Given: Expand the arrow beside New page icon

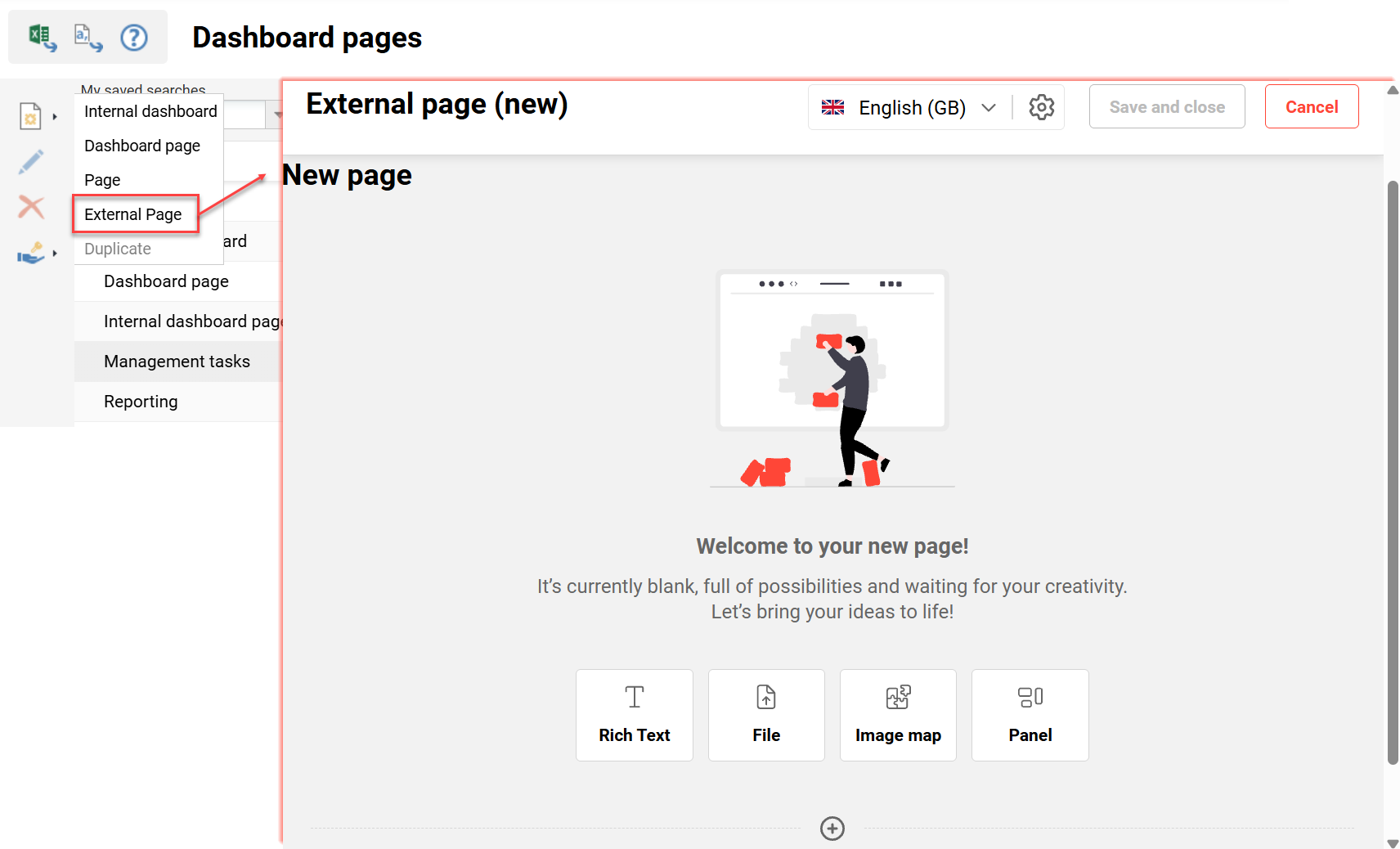Looking at the screenshot, I should [55, 117].
